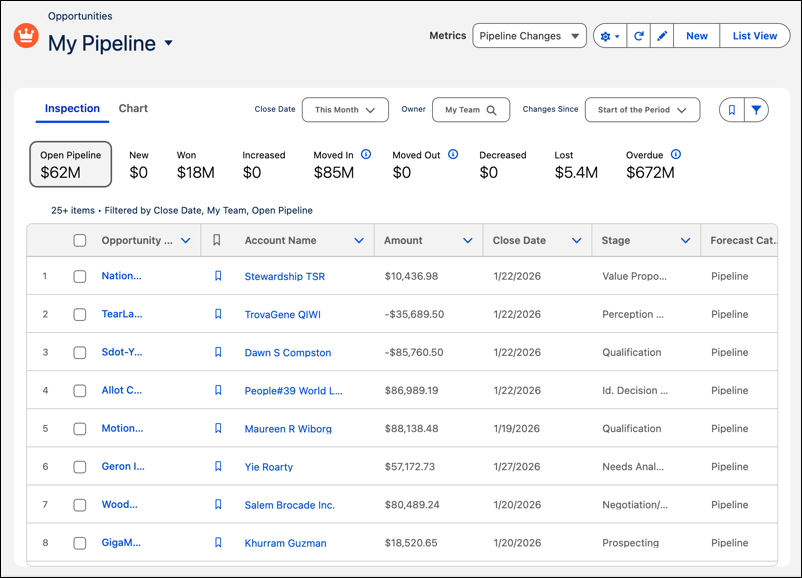
Task: Select the Open Pipeline $62M metric
Action: (x=71, y=164)
